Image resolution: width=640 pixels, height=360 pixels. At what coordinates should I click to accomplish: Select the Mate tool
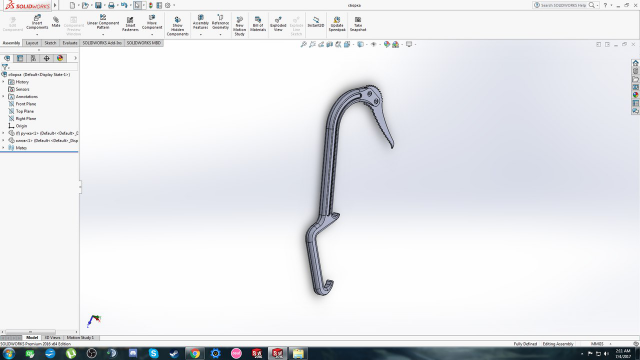coord(56,22)
